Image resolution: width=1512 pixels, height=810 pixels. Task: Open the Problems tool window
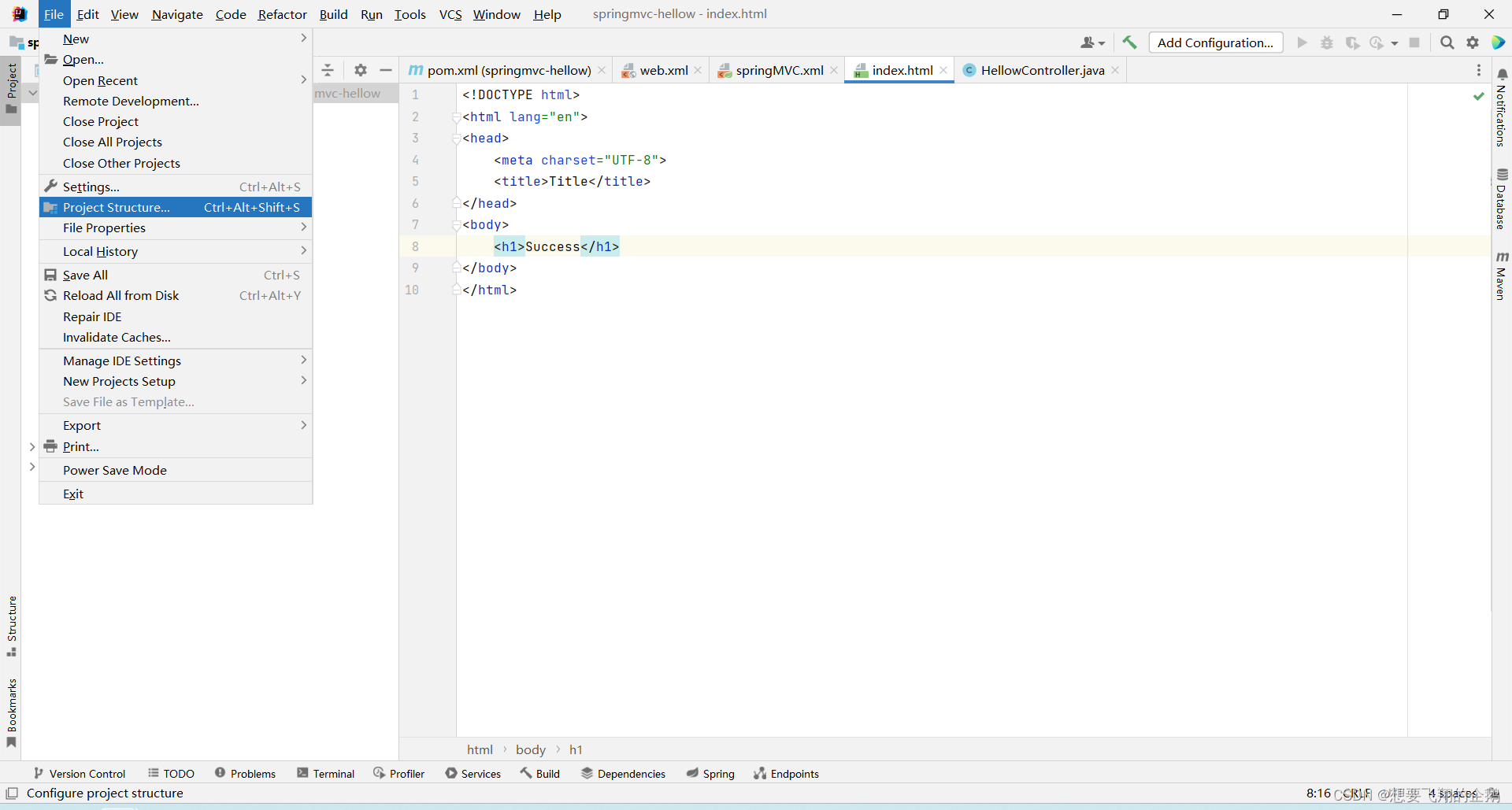(245, 774)
